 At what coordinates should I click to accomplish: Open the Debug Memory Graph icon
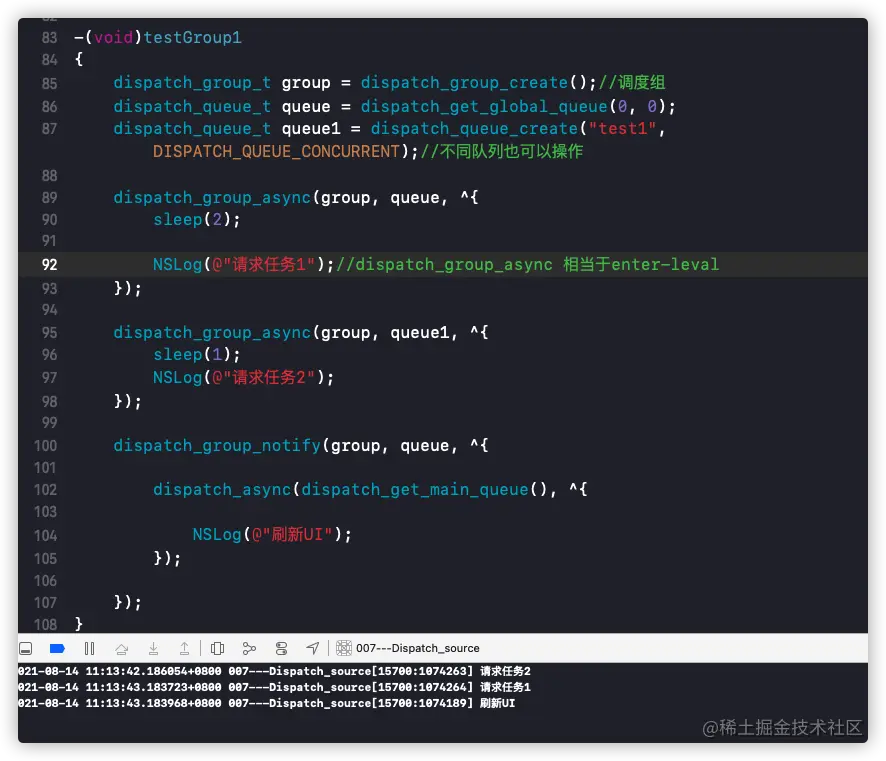[x=249, y=649]
